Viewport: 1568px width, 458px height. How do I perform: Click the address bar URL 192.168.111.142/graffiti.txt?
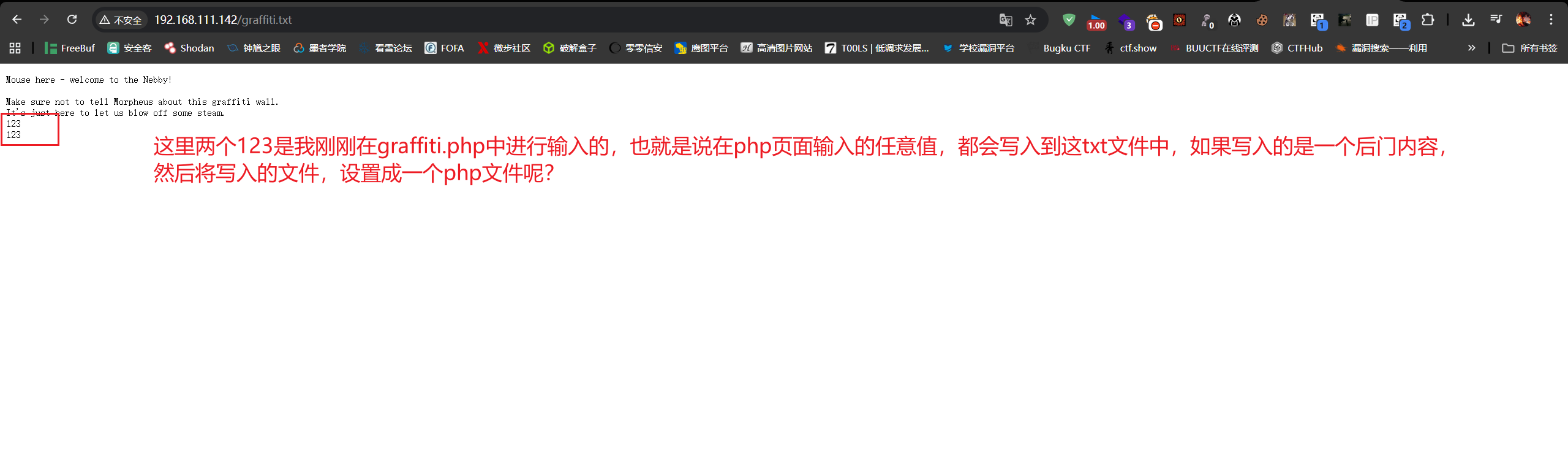pyautogui.click(x=223, y=20)
